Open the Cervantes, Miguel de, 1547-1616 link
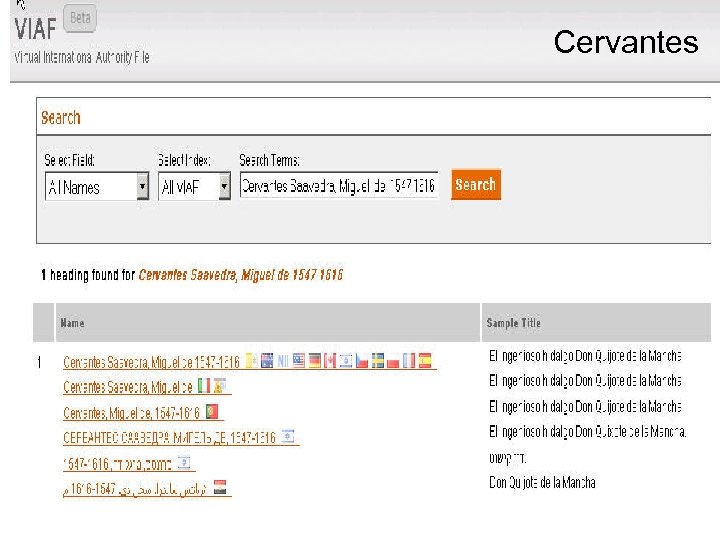 pyautogui.click(x=132, y=413)
